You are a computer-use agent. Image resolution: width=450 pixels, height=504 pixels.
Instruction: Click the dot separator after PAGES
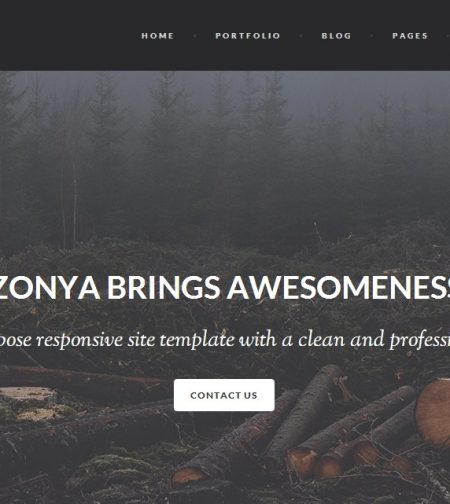(448, 36)
